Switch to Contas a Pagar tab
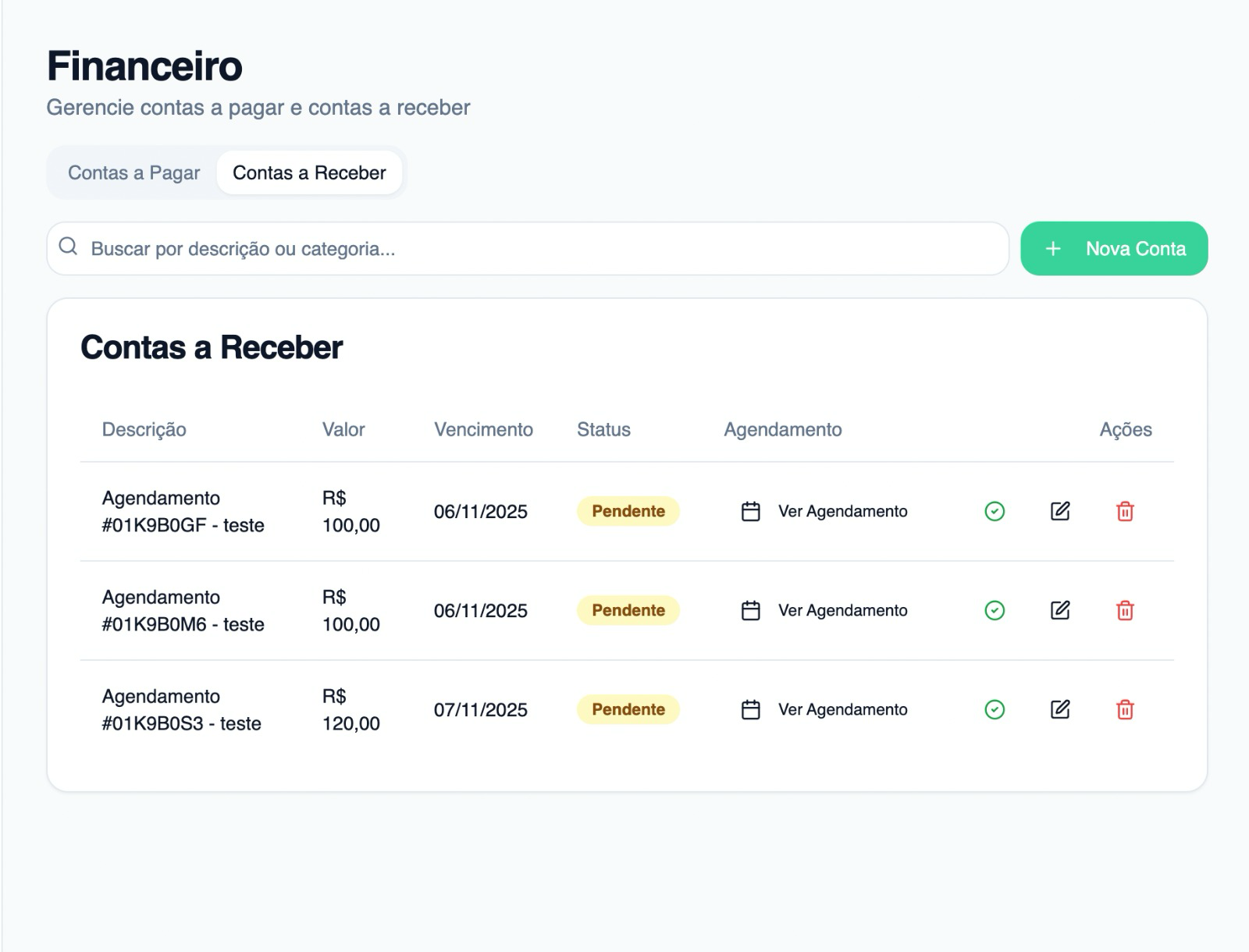 (x=133, y=172)
